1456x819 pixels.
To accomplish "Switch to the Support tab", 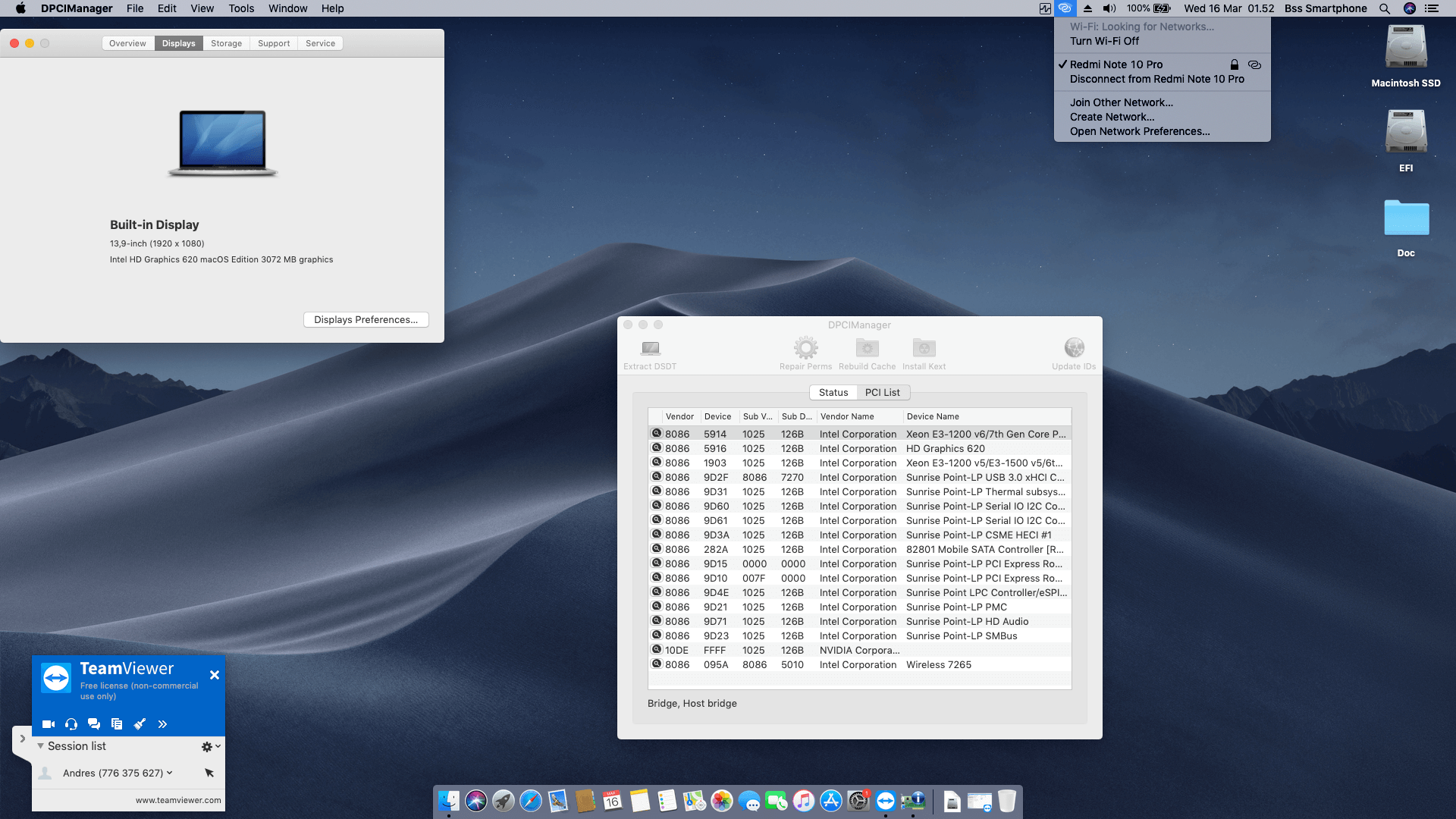I will pyautogui.click(x=274, y=43).
